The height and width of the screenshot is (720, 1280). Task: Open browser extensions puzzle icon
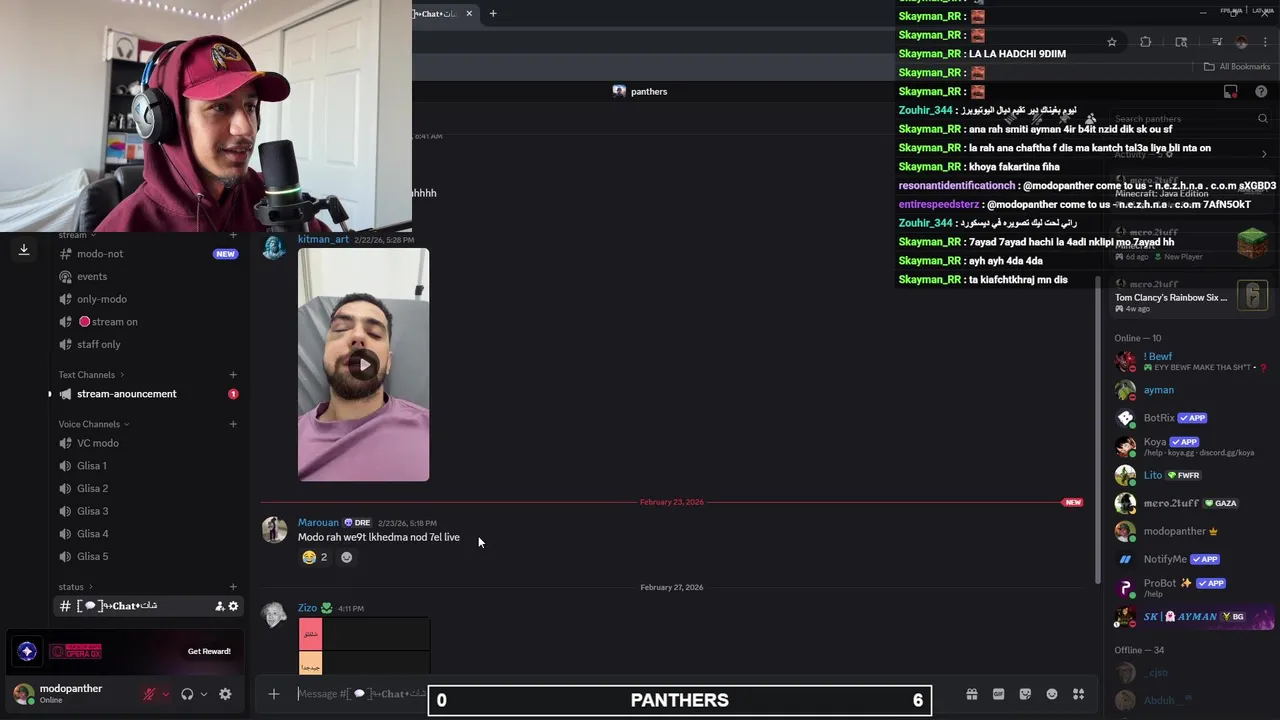click(x=1146, y=42)
